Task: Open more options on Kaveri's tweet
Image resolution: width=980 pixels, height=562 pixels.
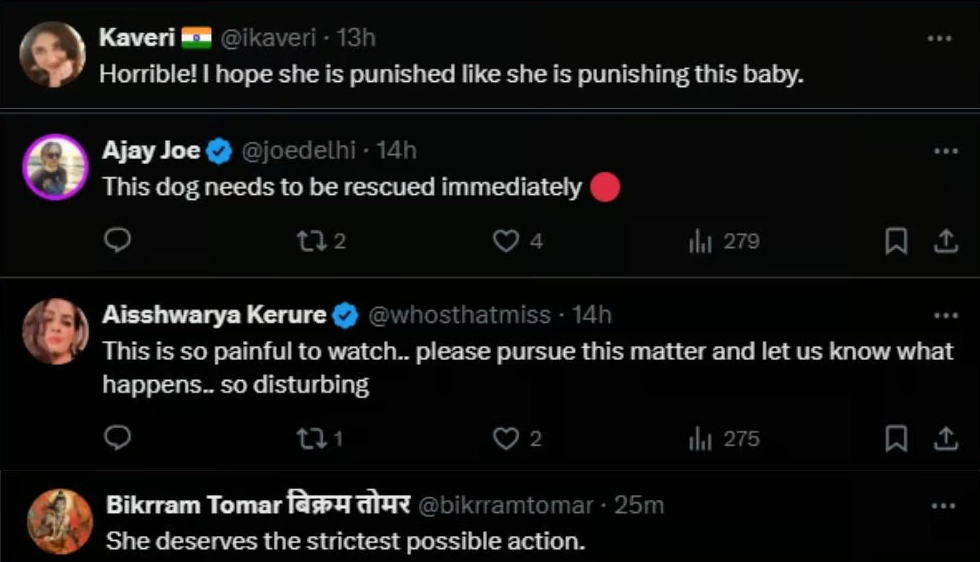Action: 940,38
